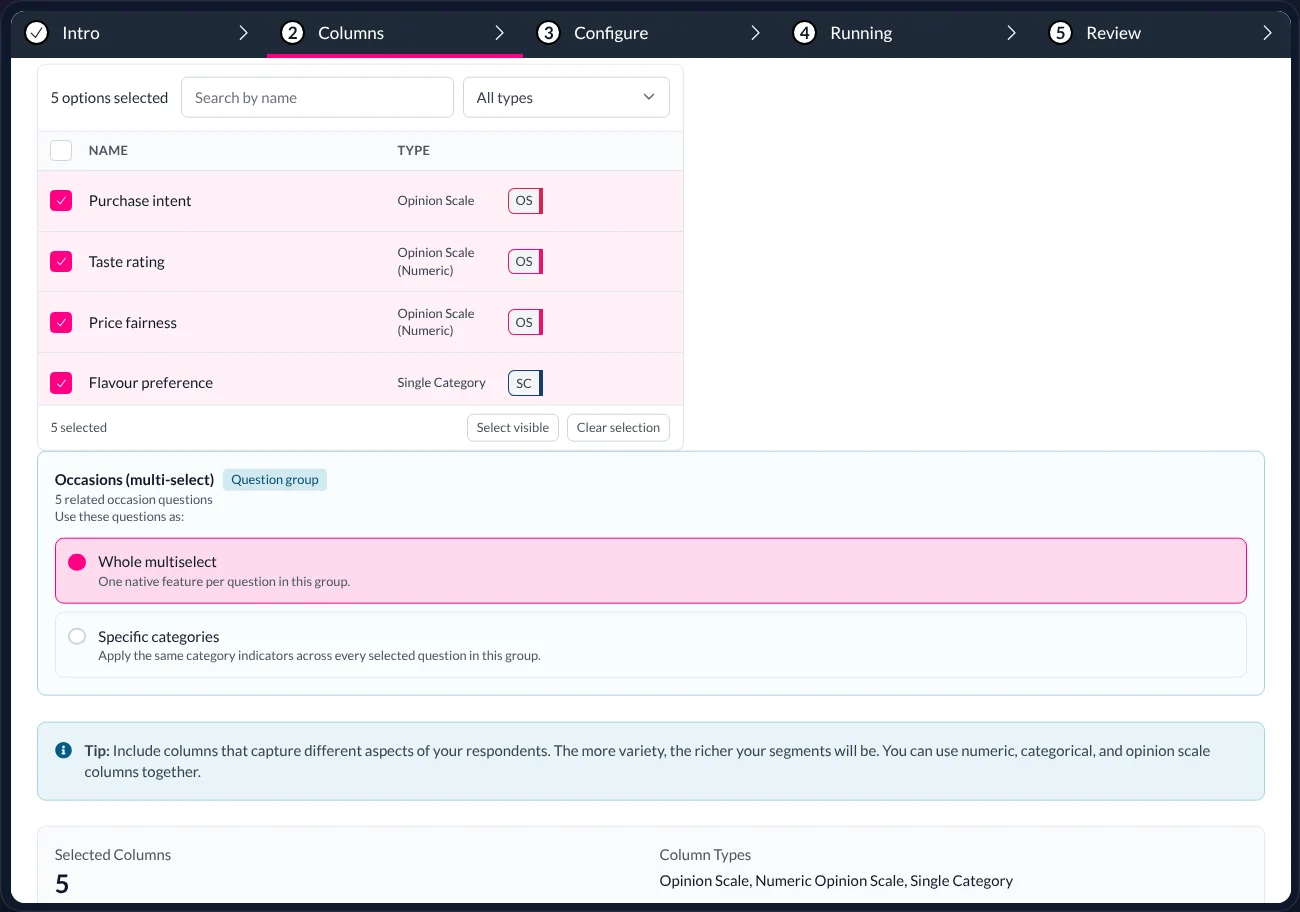Click the 5 options selected label
The image size is (1300, 912).
coord(109,98)
